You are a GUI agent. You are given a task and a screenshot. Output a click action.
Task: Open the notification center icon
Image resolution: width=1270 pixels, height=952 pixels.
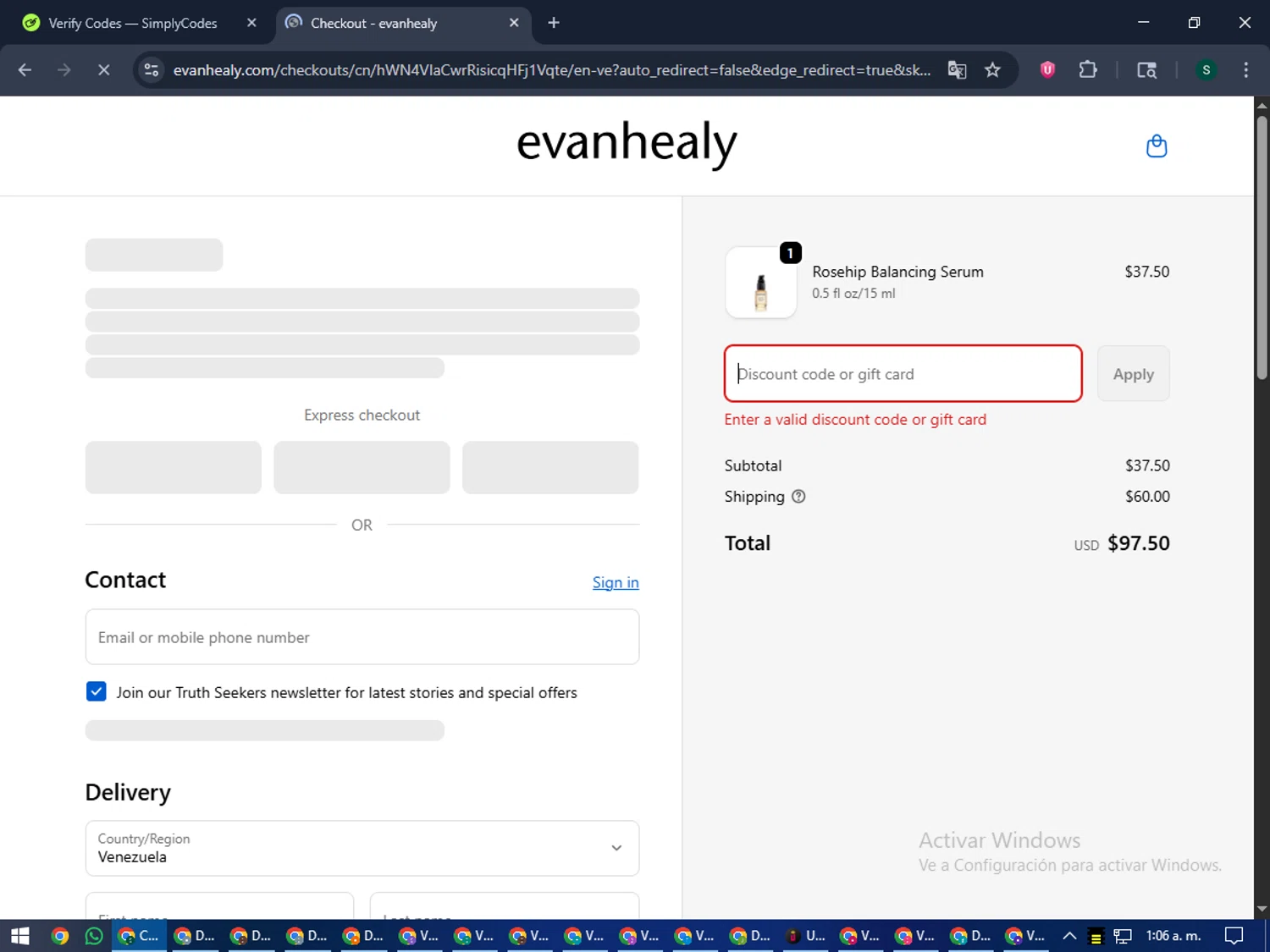coord(1234,936)
